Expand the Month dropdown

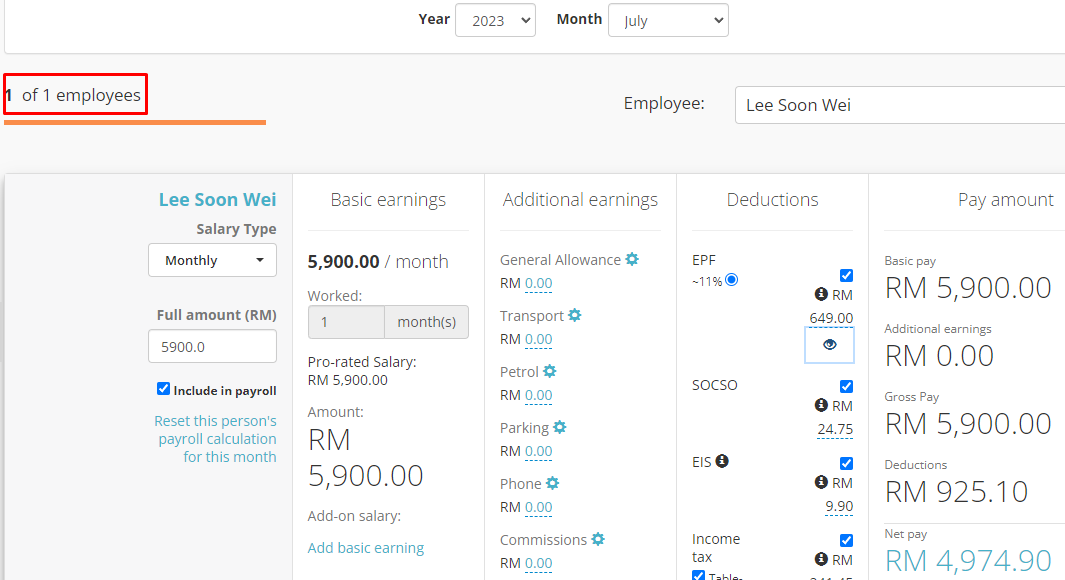point(668,20)
